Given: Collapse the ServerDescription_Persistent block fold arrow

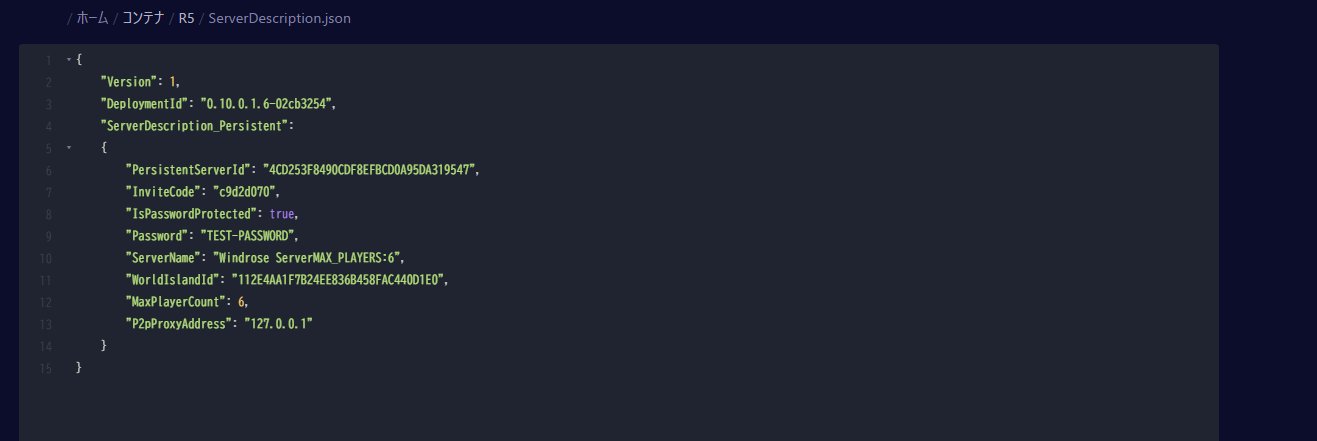Looking at the screenshot, I should [x=68, y=148].
